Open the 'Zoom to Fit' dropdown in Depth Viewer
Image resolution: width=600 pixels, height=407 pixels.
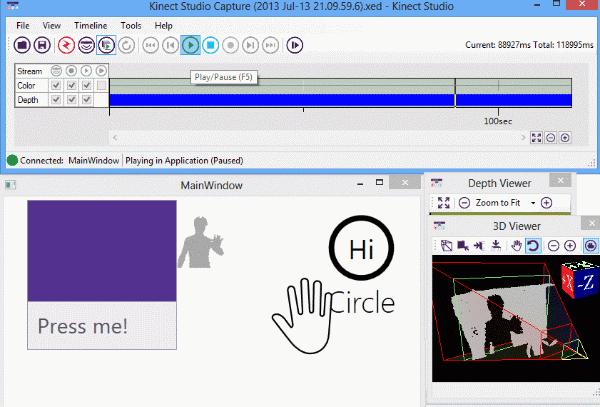point(533,203)
